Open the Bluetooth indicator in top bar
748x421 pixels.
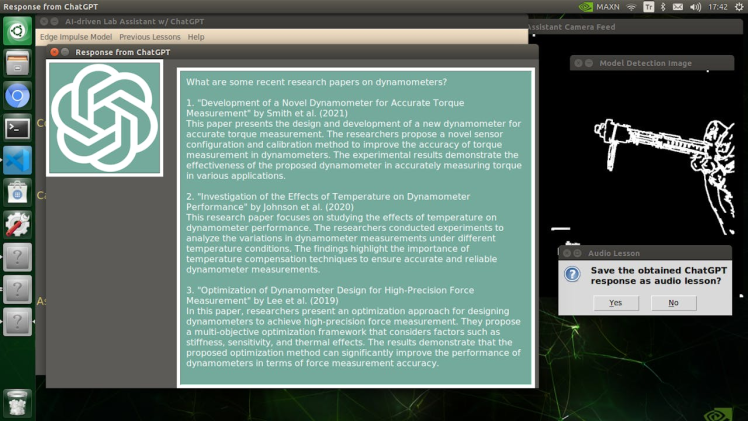(x=663, y=7)
